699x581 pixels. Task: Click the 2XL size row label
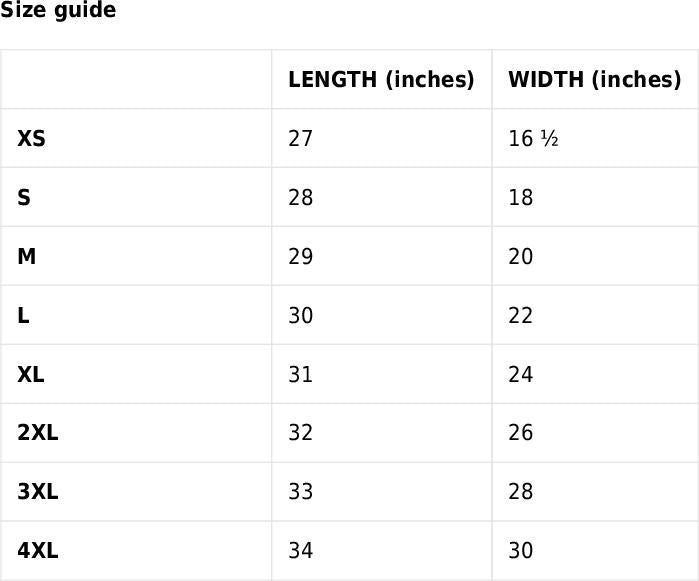pos(38,433)
